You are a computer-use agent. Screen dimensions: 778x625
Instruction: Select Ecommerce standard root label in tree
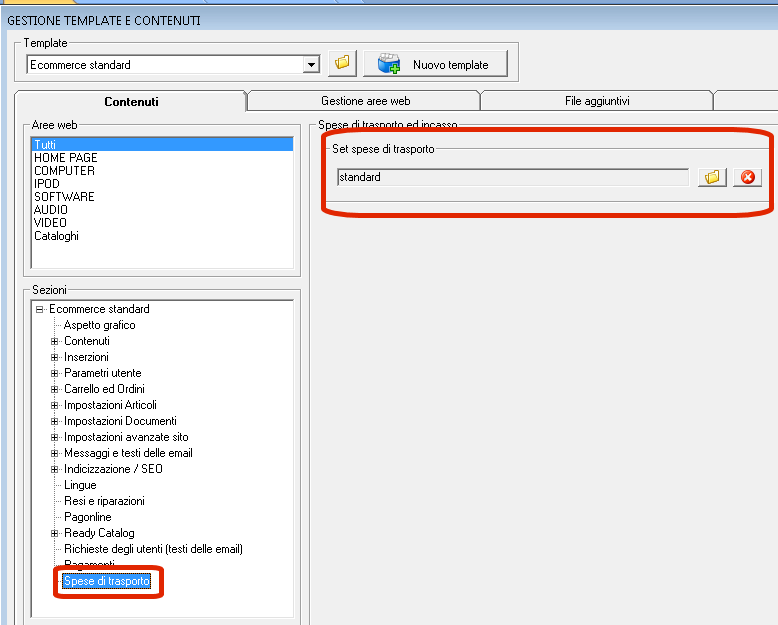(99, 309)
